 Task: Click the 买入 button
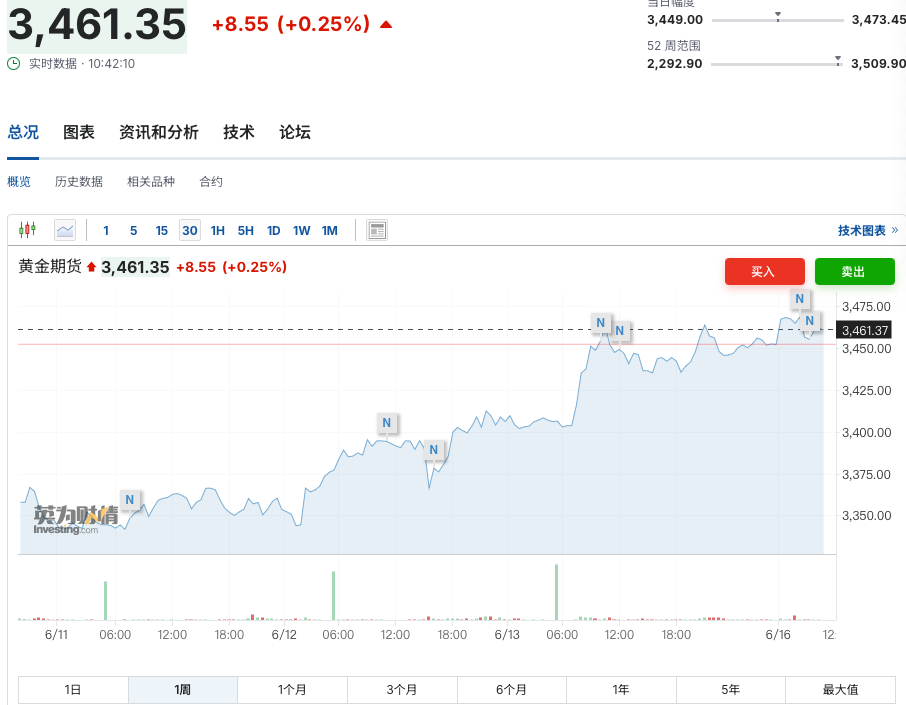point(764,271)
